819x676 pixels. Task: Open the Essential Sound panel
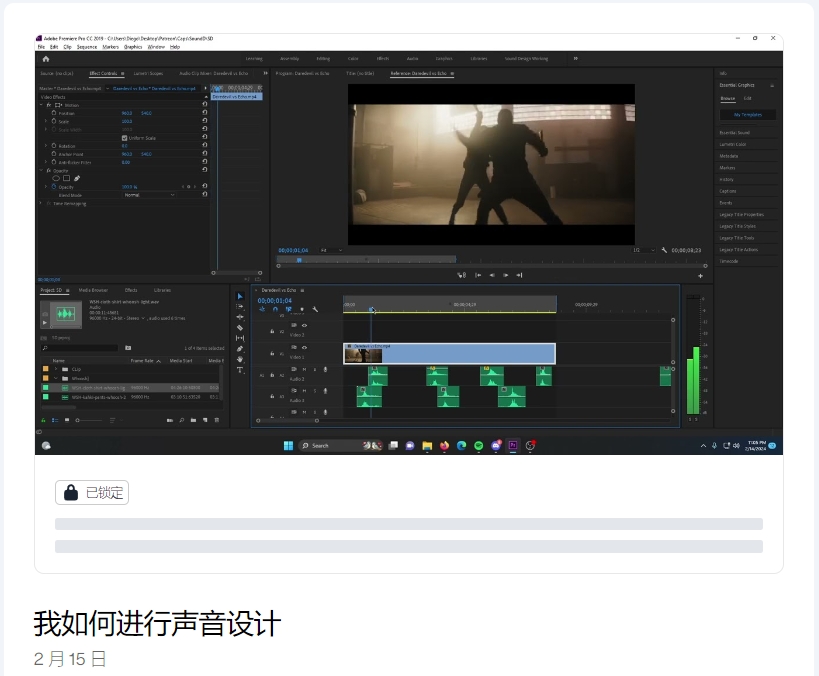[734, 133]
